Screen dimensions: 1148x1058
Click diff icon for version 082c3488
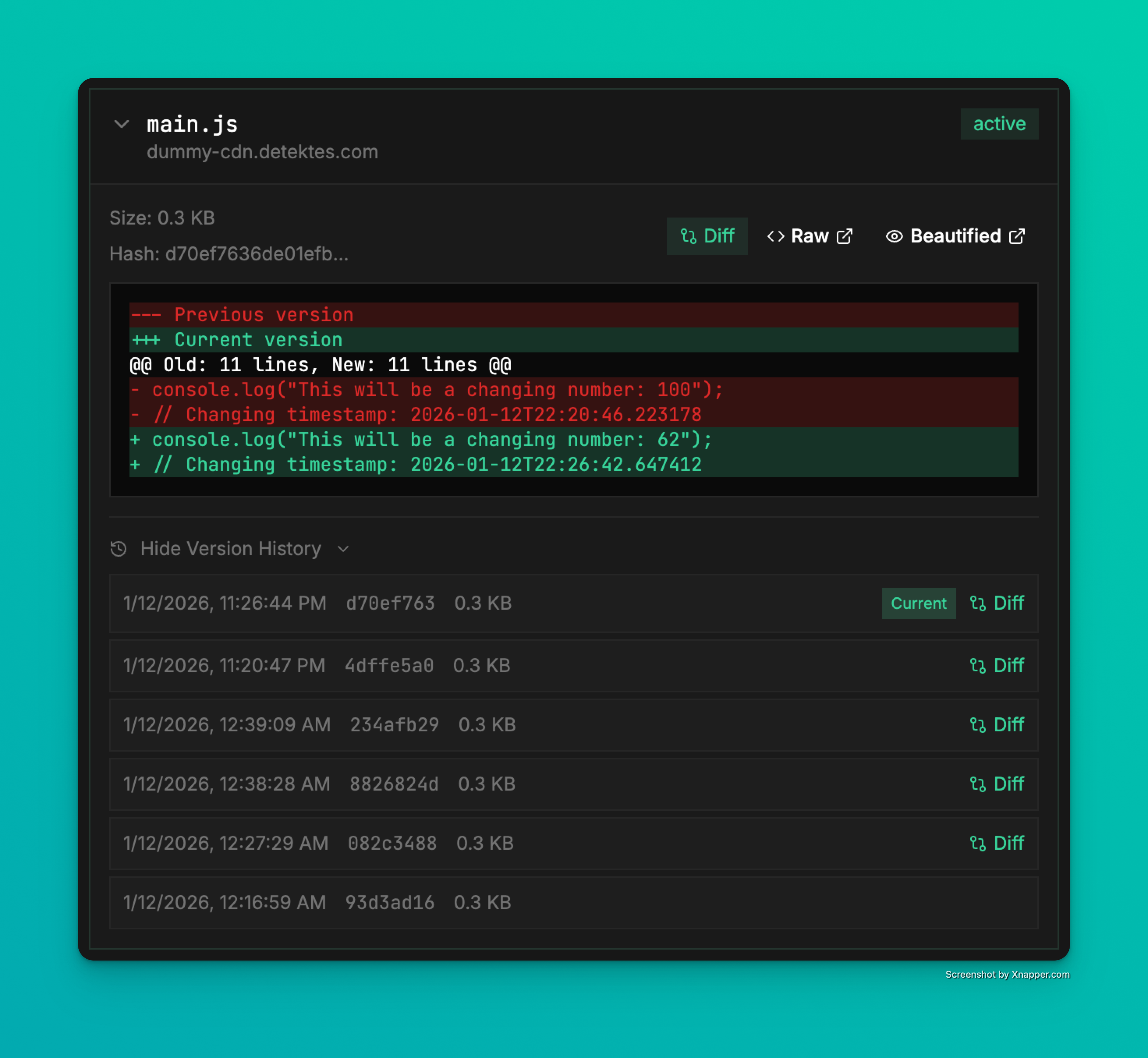(x=977, y=843)
